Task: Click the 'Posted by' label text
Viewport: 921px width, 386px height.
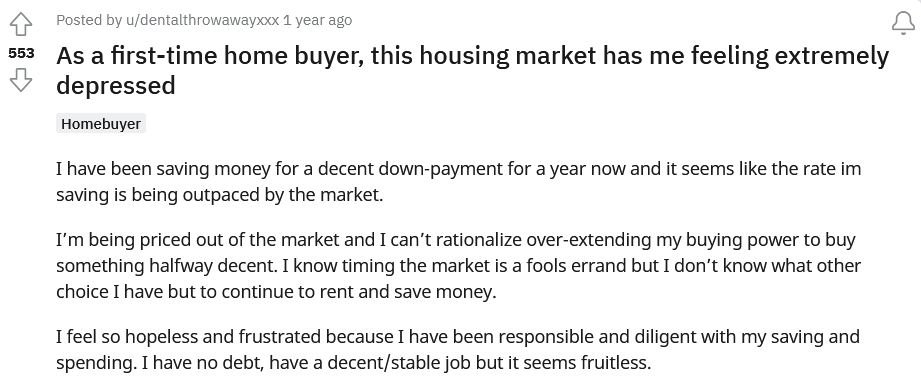Action: pyautogui.click(x=89, y=20)
